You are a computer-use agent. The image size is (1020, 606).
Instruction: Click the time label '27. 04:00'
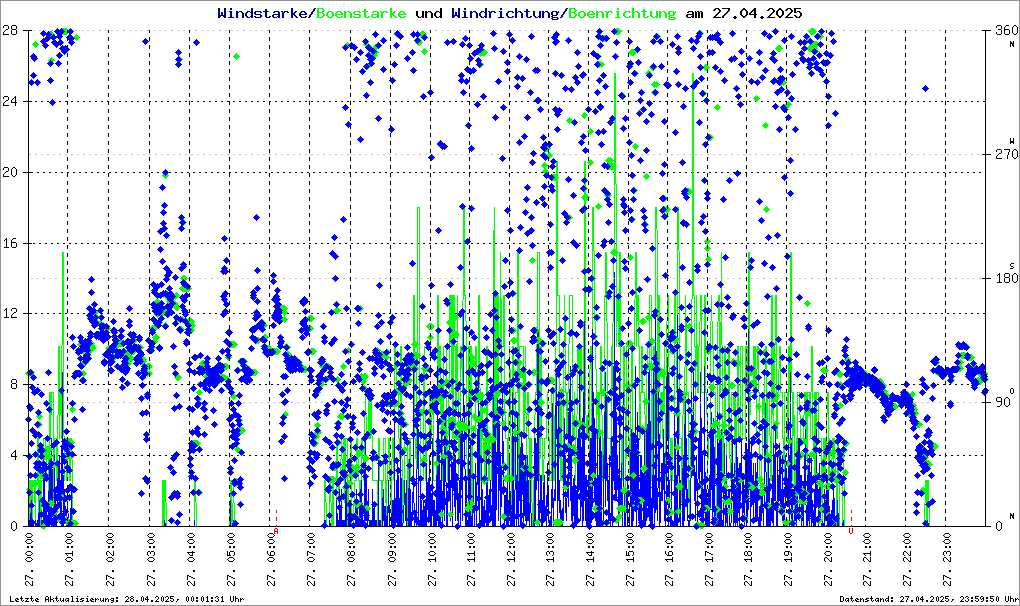(190, 559)
